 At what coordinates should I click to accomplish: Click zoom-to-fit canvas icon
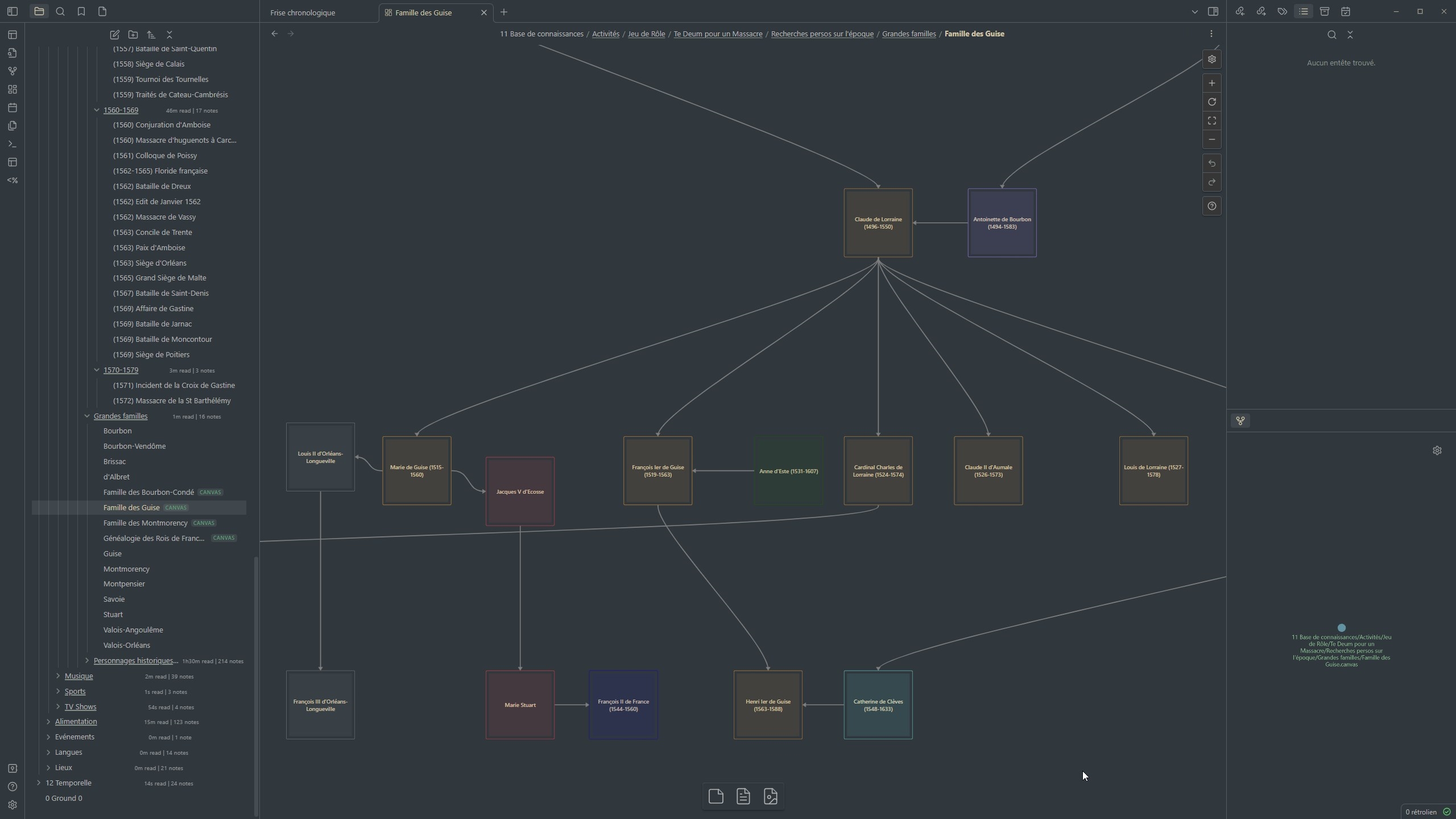pos(1211,121)
